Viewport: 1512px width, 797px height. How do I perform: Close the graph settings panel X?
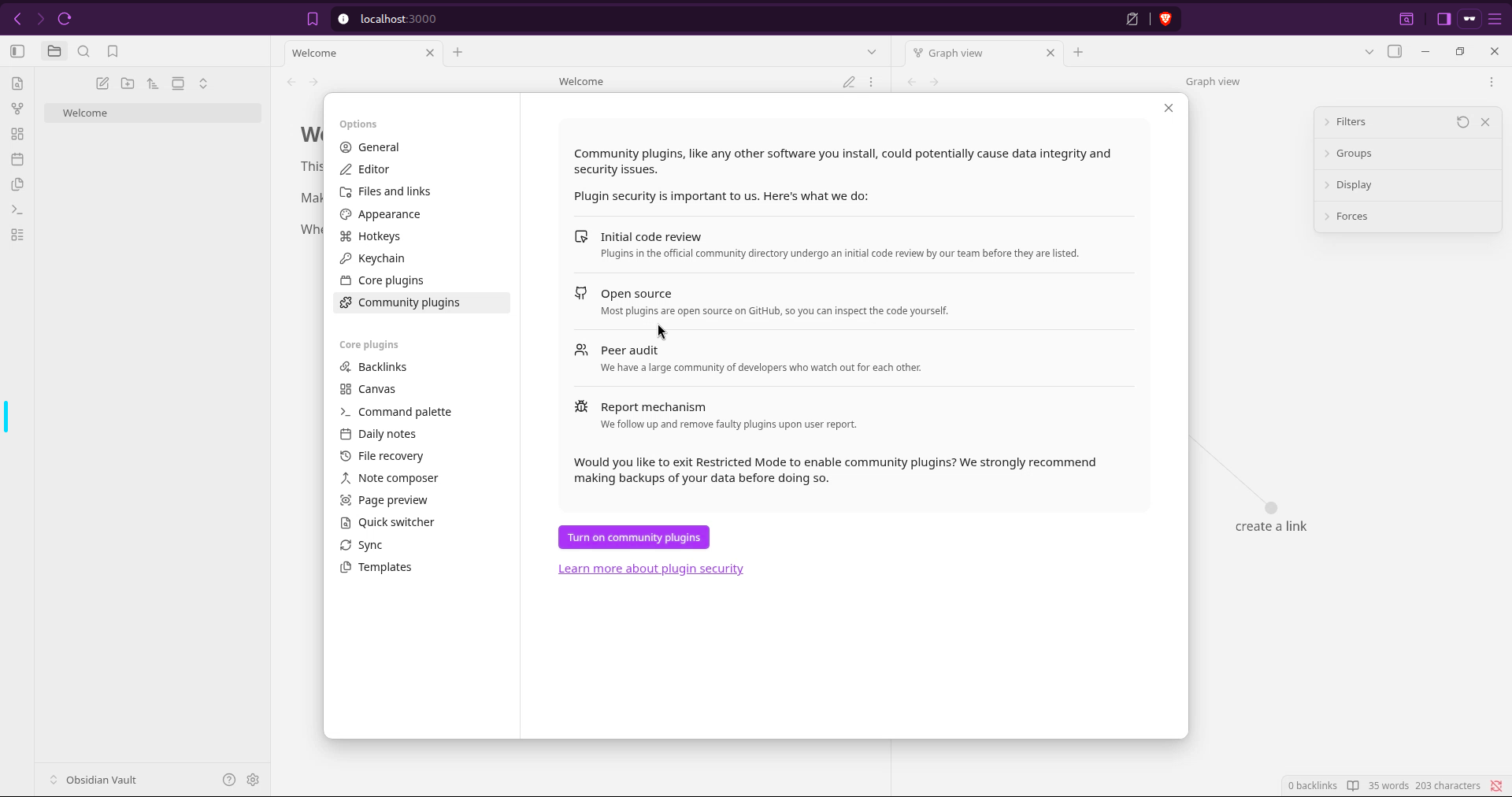(1485, 122)
